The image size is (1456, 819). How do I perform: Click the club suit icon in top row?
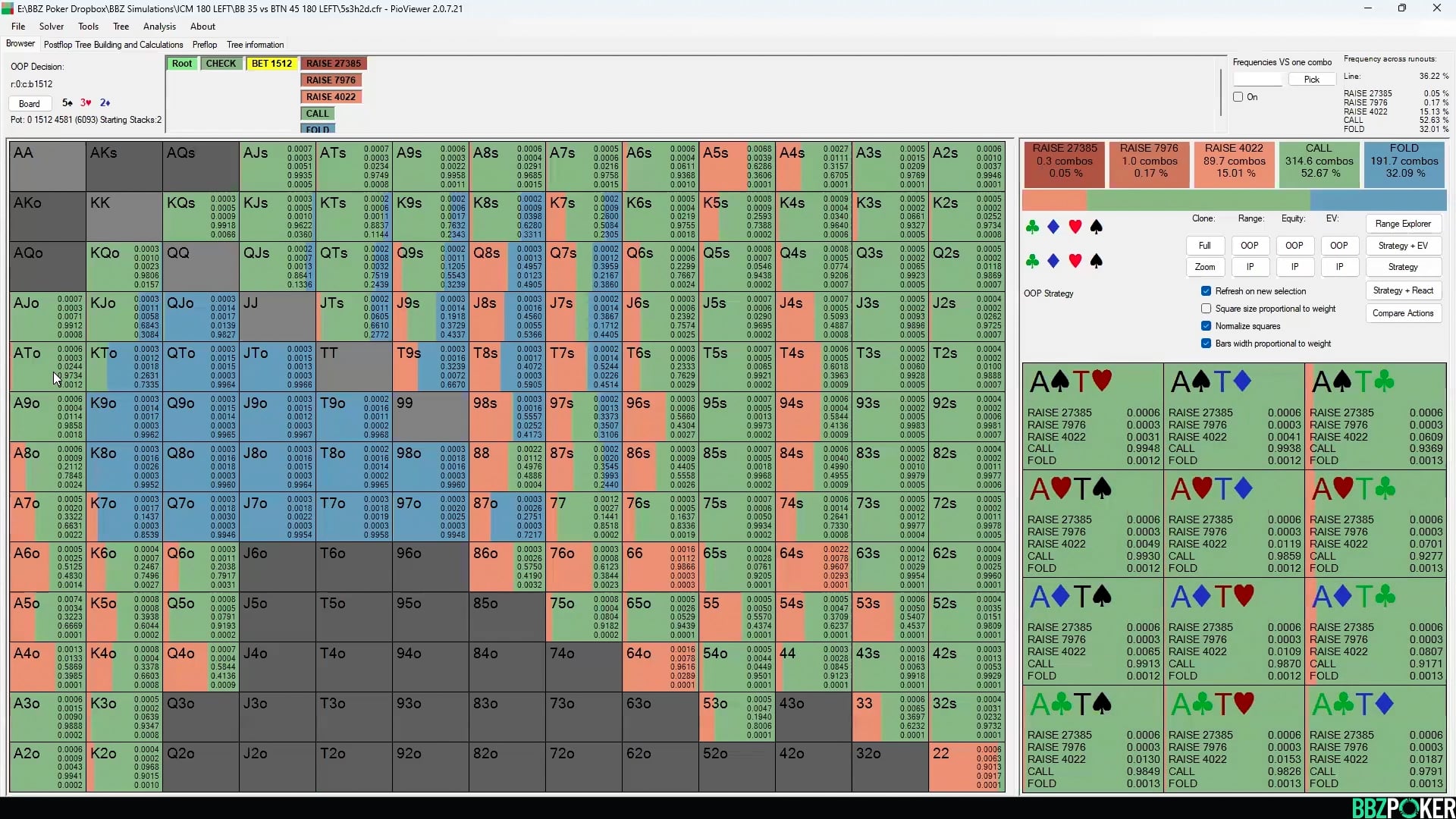point(1032,227)
